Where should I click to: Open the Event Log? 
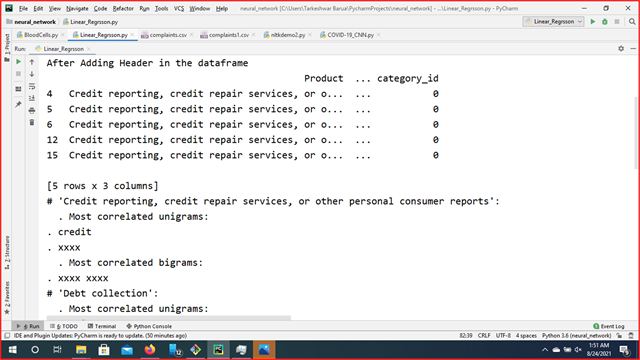tap(609, 326)
